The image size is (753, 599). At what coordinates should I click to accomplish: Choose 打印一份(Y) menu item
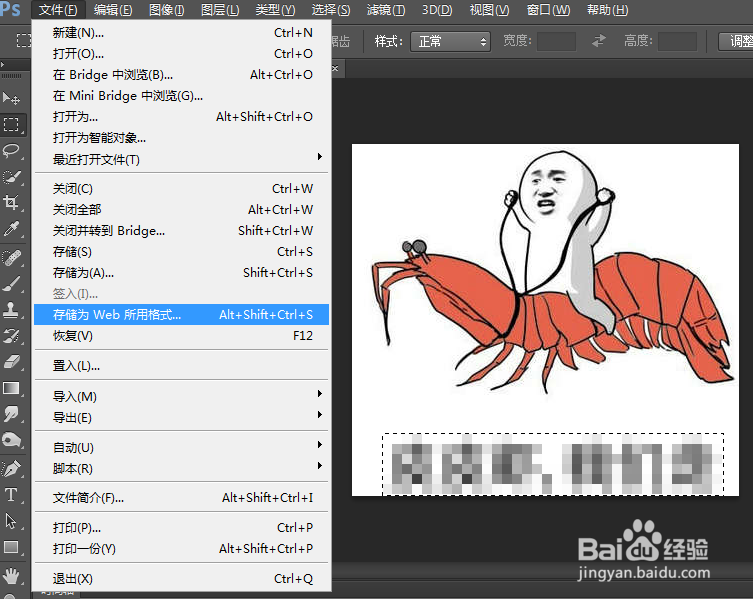182,549
